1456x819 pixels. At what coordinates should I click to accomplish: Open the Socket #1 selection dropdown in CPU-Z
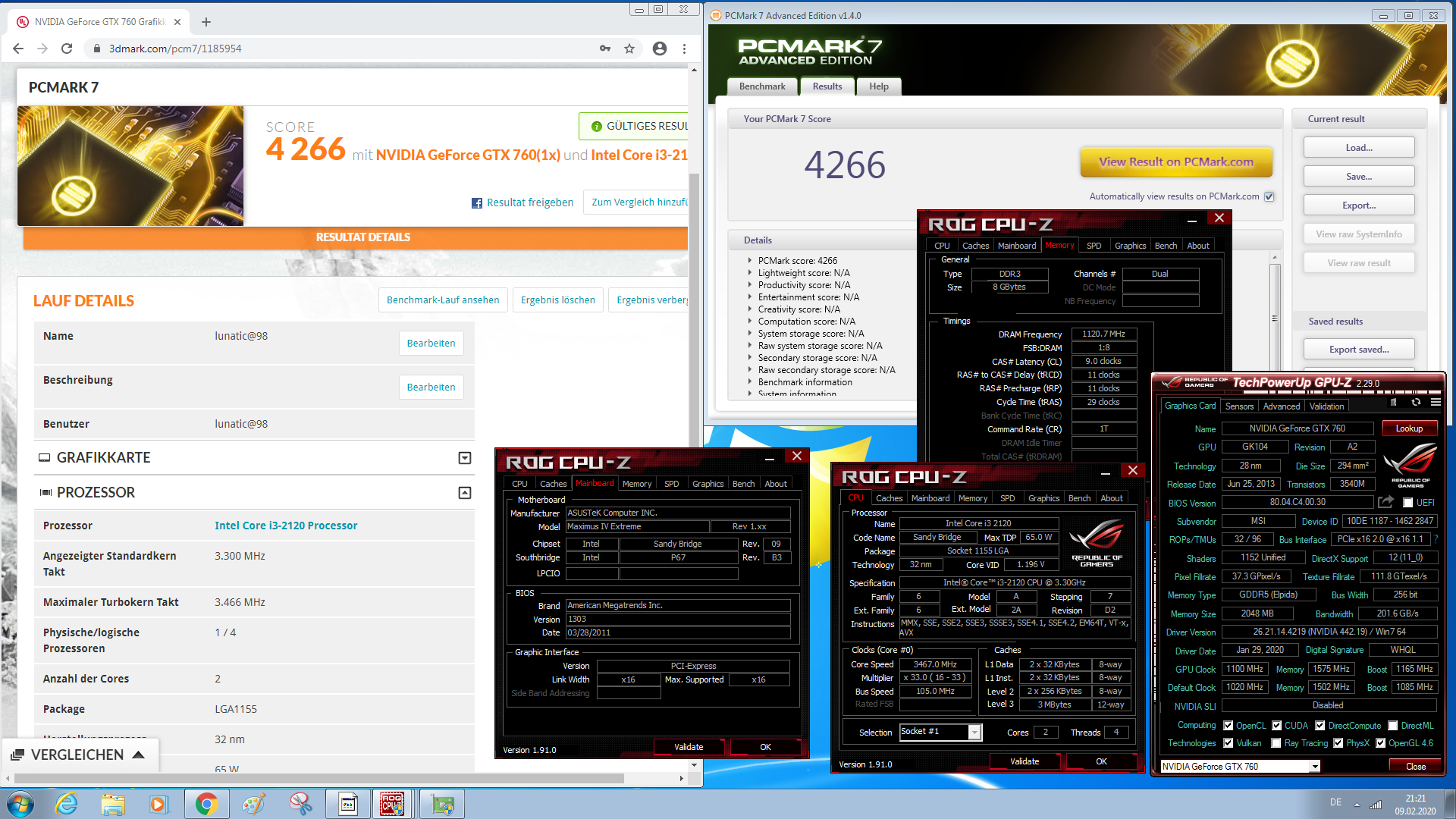coord(940,732)
